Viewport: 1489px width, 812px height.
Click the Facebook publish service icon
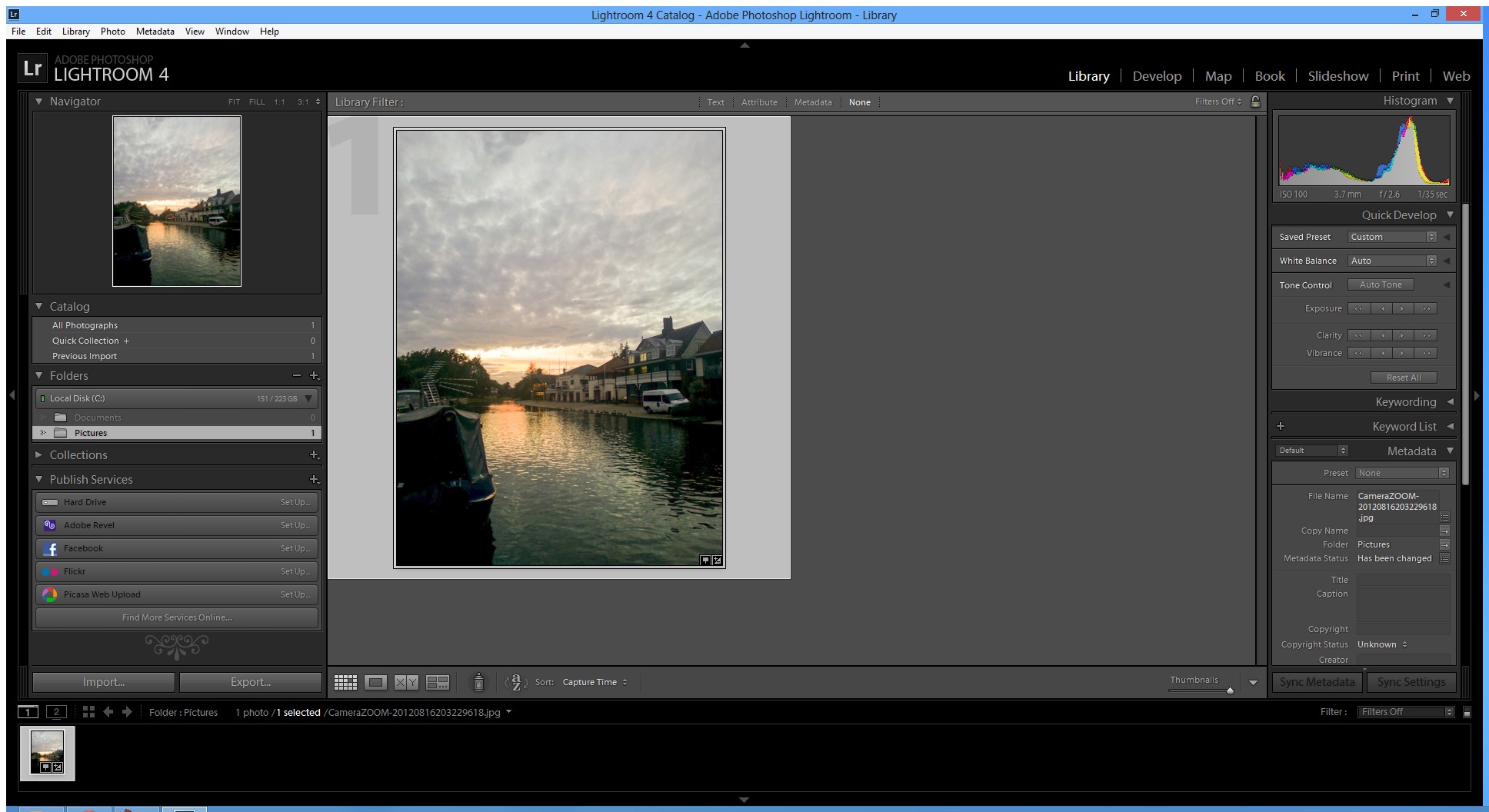[50, 548]
